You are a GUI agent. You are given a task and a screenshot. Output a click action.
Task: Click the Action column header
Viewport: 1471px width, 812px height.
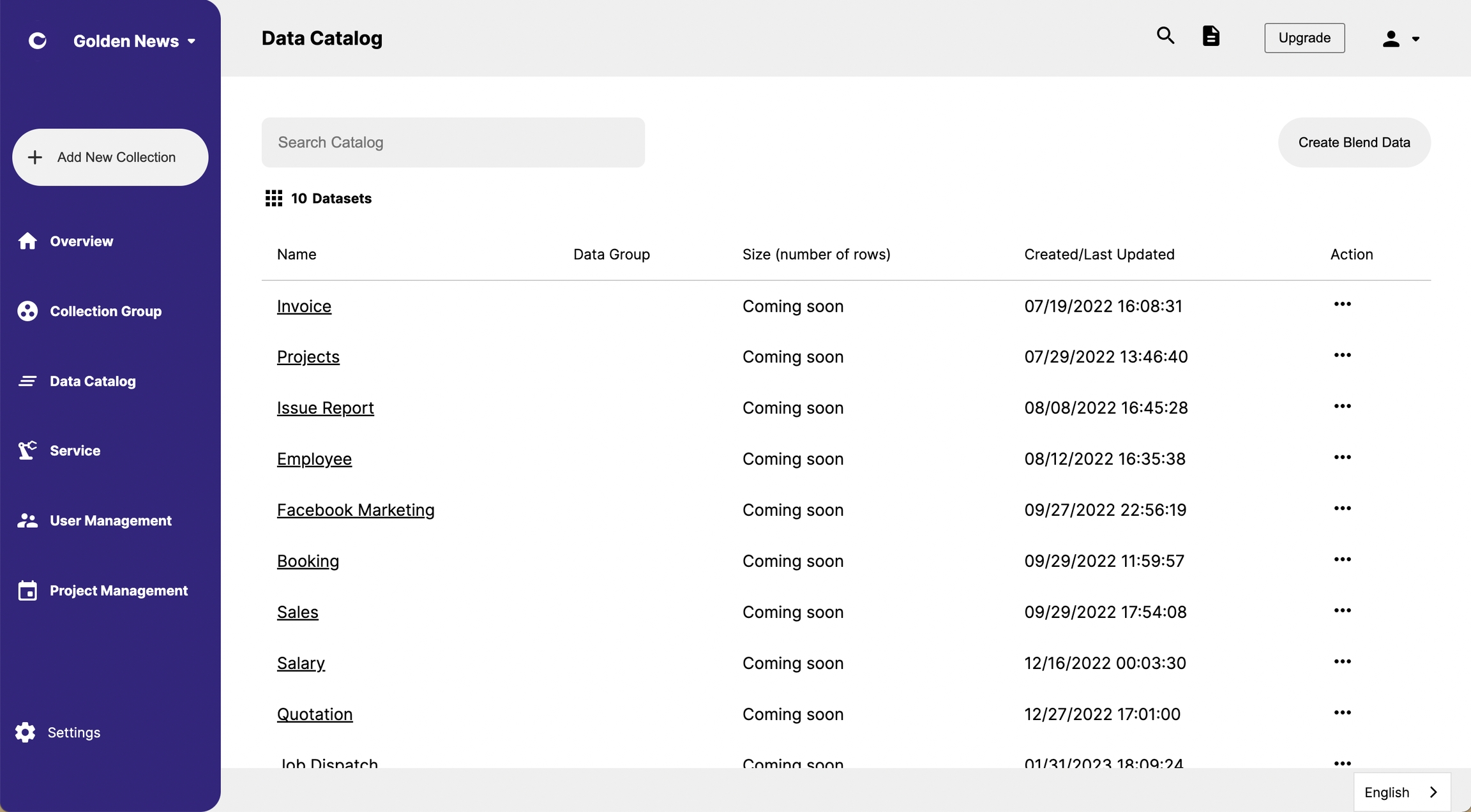tap(1352, 254)
